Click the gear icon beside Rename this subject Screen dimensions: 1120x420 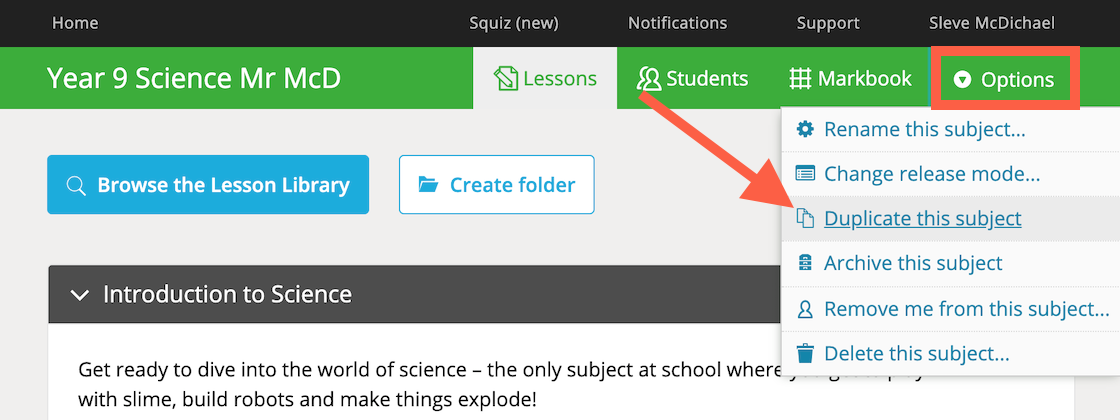(x=805, y=129)
